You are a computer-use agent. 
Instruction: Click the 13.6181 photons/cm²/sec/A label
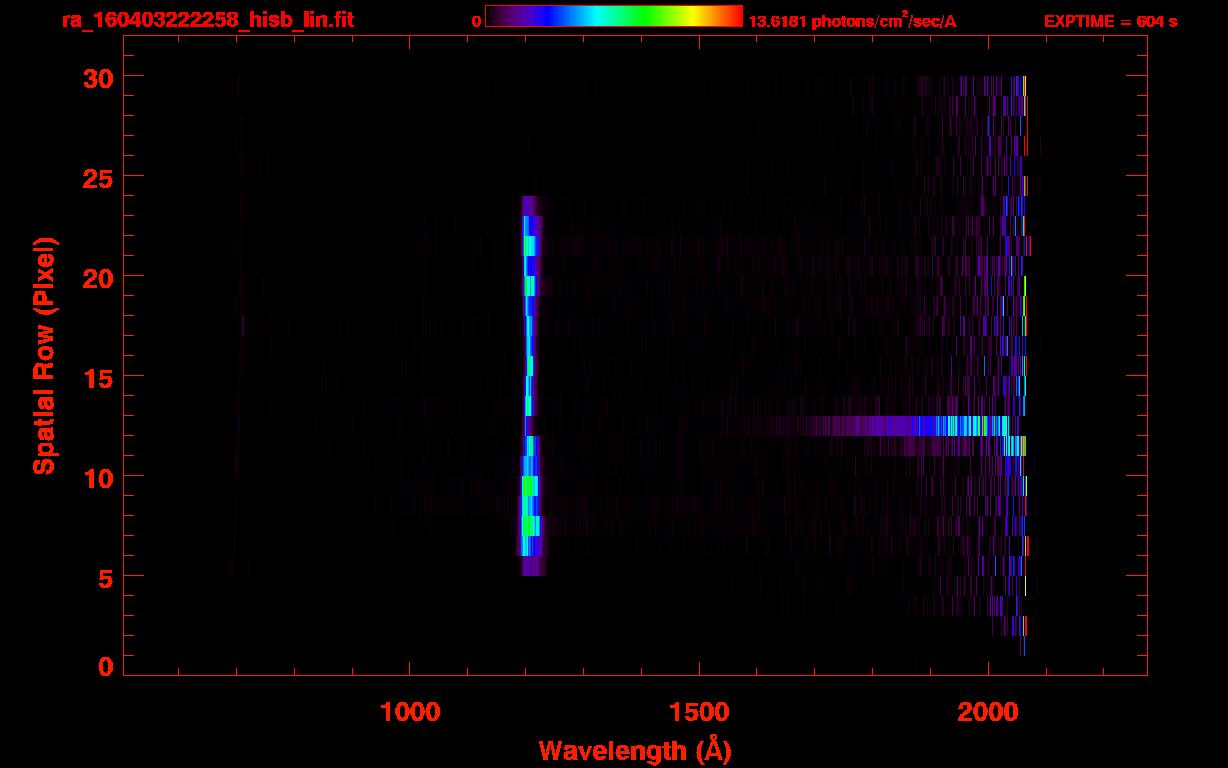[x=852, y=21]
